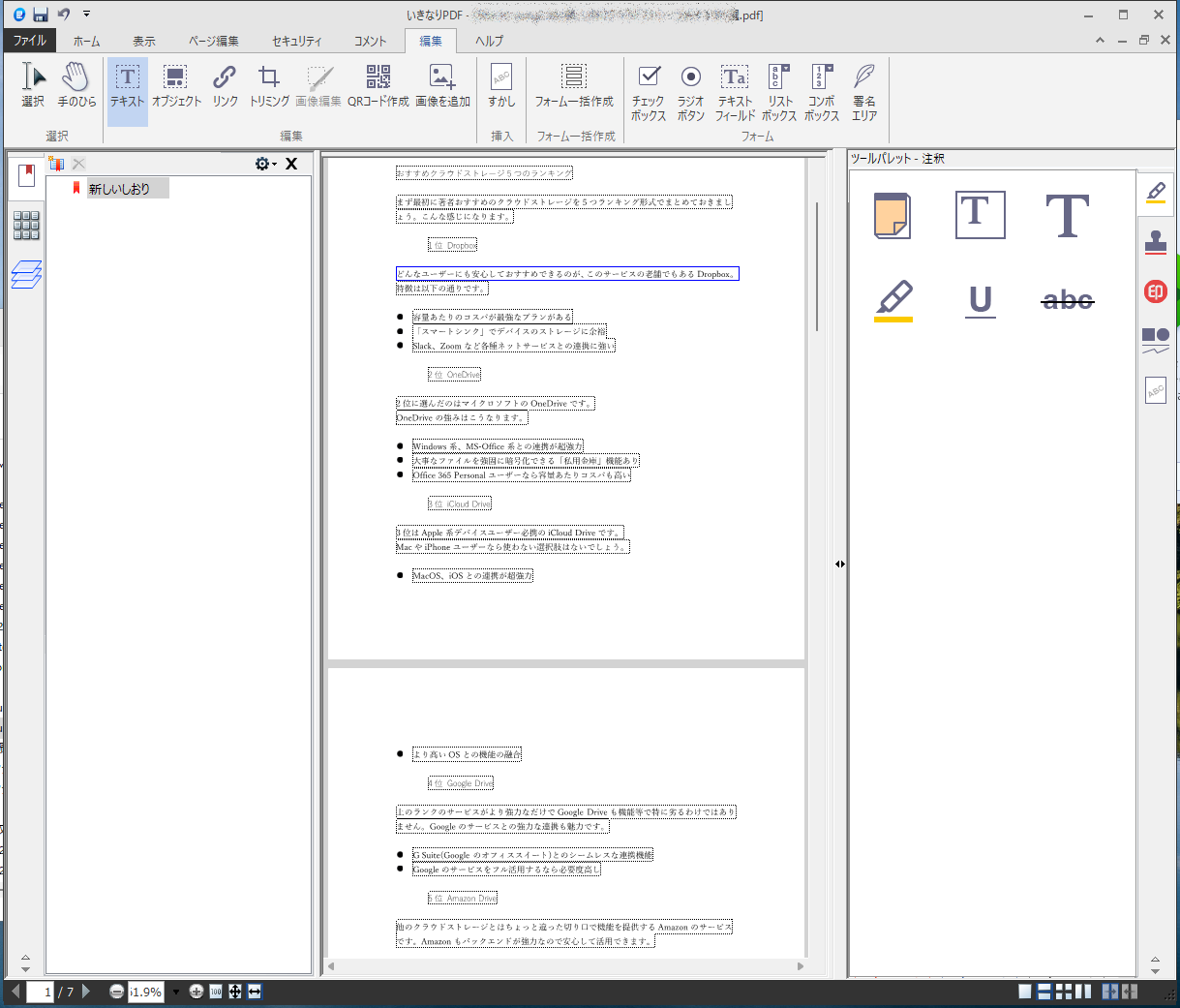
Task: Switch to the セキュリティ ribbon tab
Action: 296,41
